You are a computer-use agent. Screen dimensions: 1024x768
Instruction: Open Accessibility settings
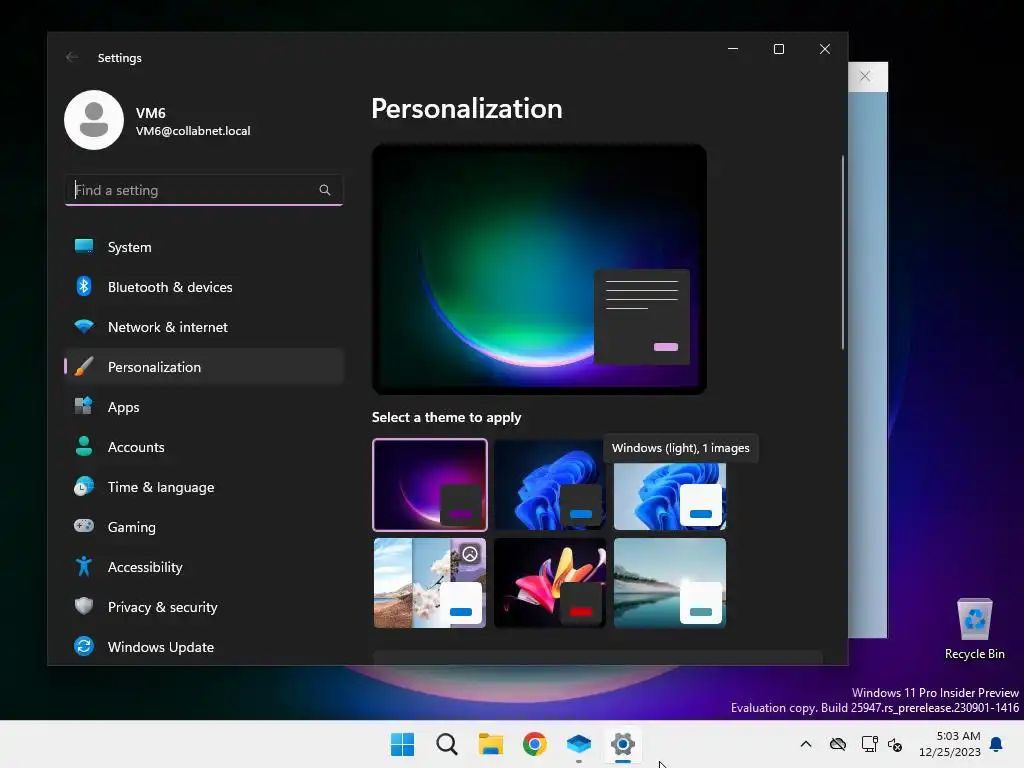204,567
